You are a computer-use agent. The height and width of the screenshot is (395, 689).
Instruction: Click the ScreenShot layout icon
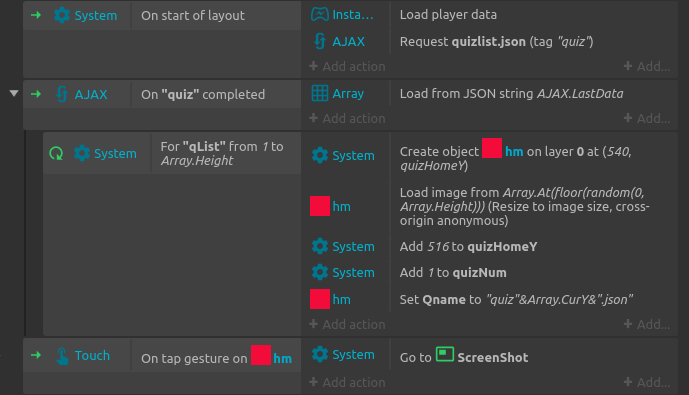[445, 354]
